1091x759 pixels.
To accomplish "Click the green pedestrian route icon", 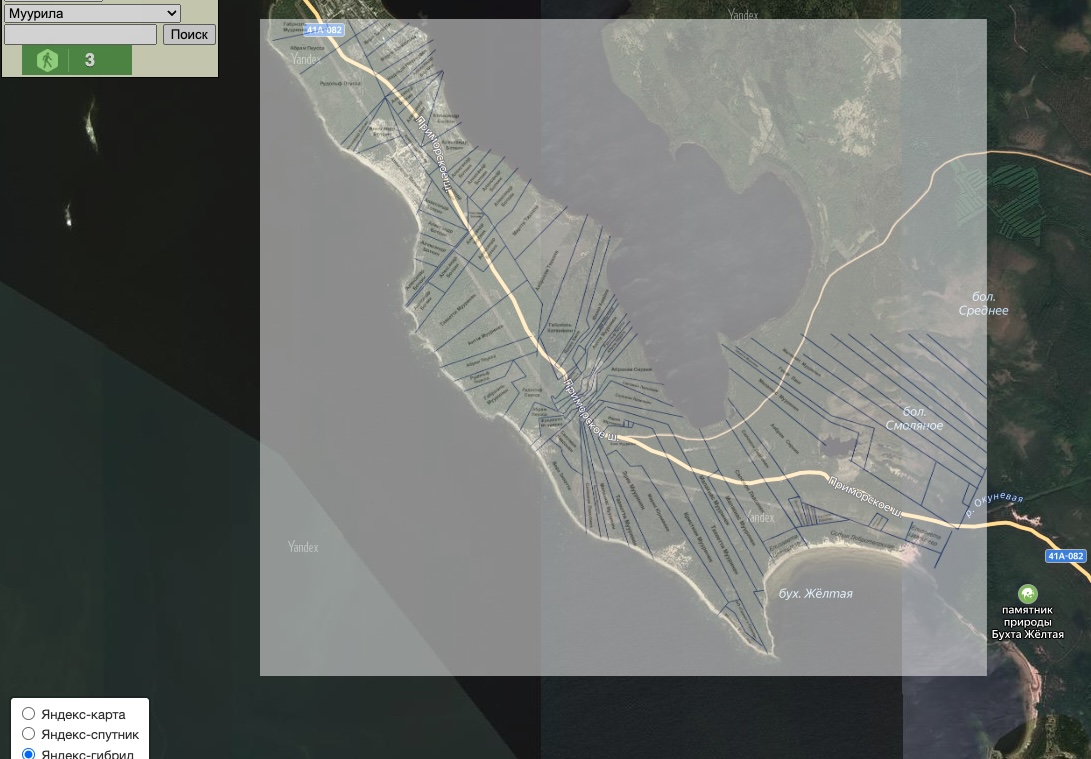I will pyautogui.click(x=47, y=60).
